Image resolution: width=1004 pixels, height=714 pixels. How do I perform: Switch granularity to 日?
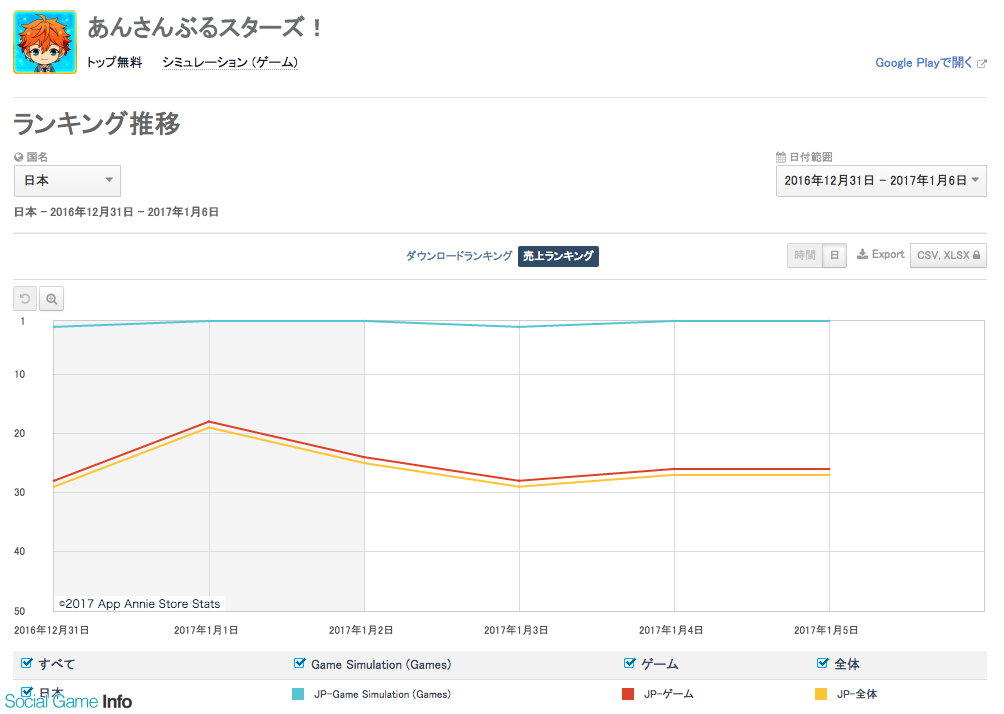(834, 256)
